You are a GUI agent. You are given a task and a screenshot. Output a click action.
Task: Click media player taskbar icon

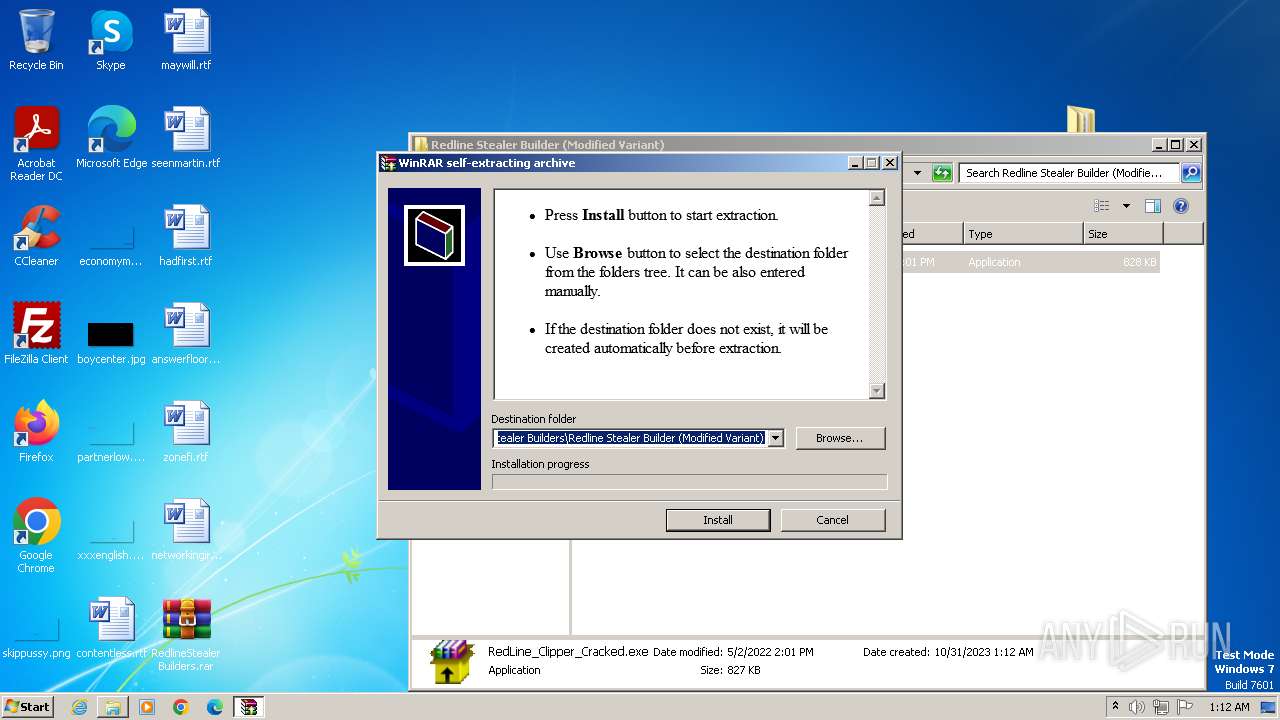click(147, 707)
